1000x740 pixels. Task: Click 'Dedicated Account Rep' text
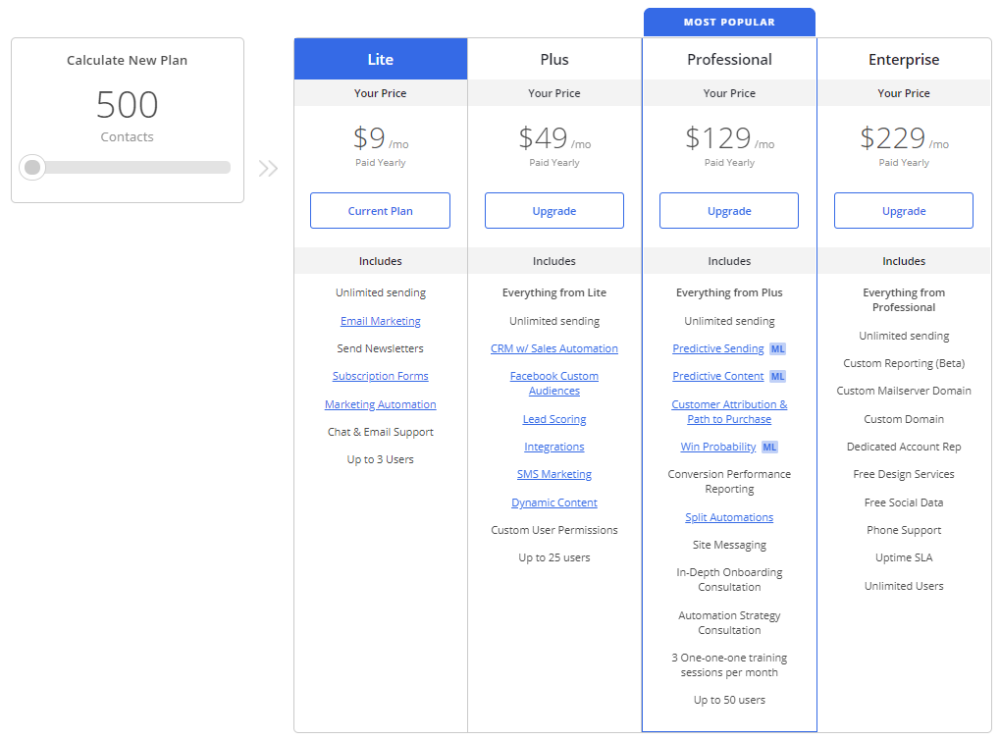pos(904,447)
